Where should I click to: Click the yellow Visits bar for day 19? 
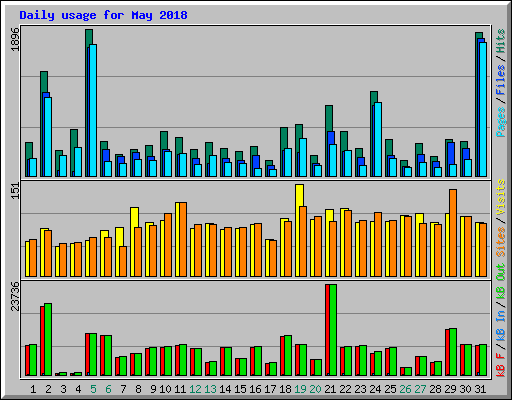299,195
